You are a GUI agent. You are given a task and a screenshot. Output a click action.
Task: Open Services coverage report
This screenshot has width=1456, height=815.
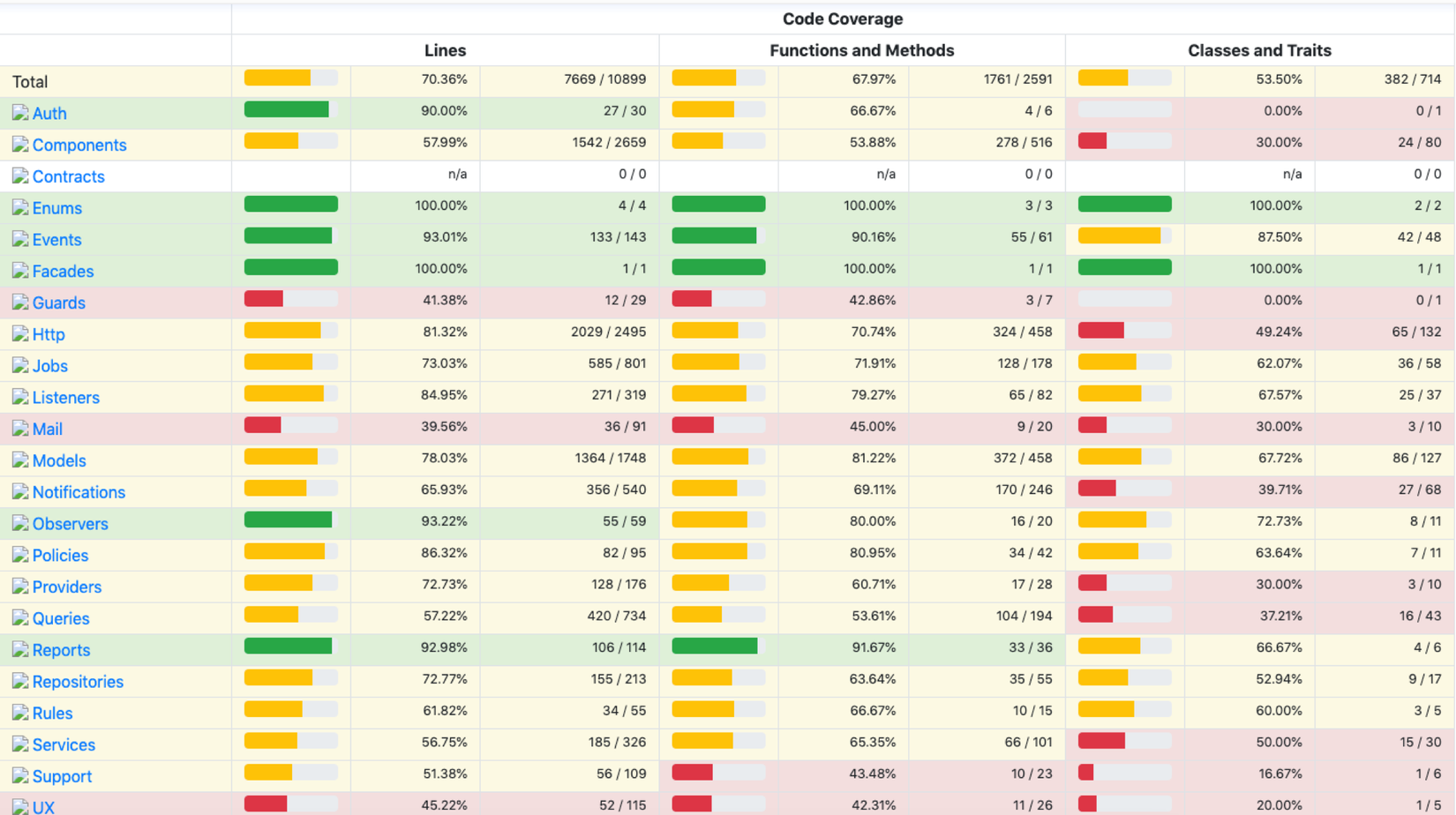64,745
